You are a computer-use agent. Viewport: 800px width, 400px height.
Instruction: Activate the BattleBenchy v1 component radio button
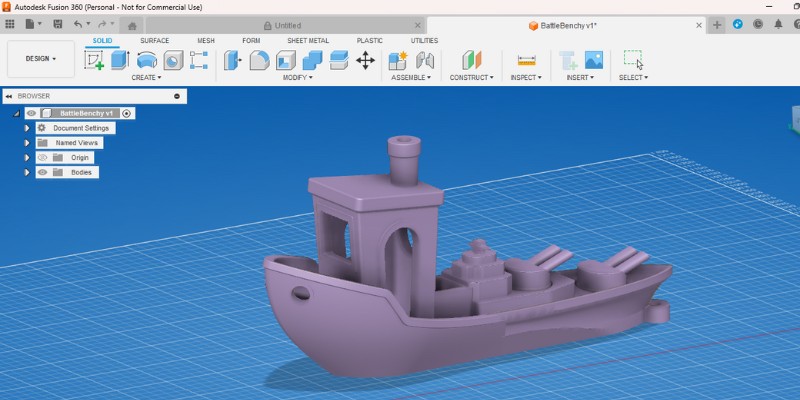tap(127, 113)
